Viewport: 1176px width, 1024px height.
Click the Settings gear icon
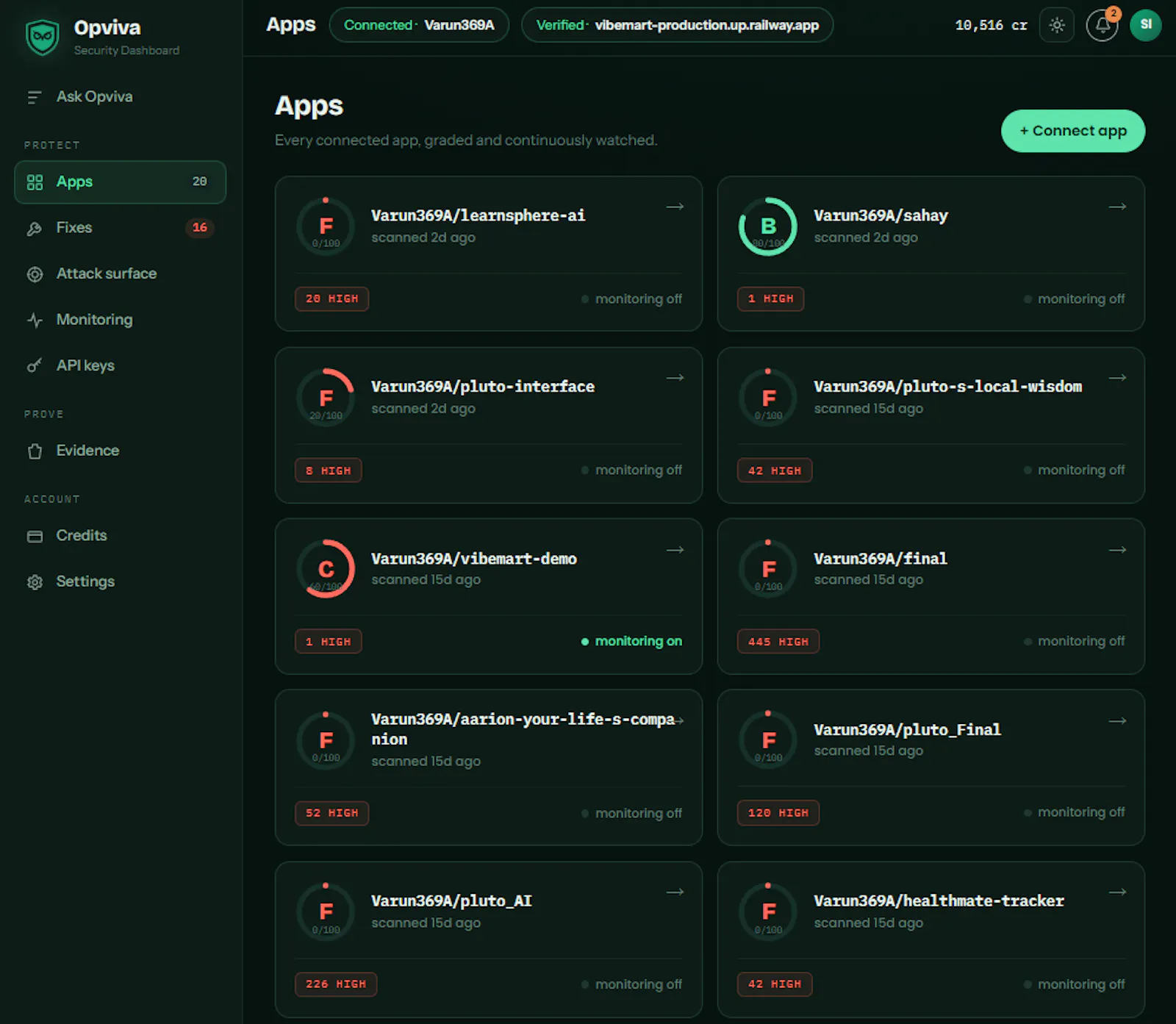35,582
